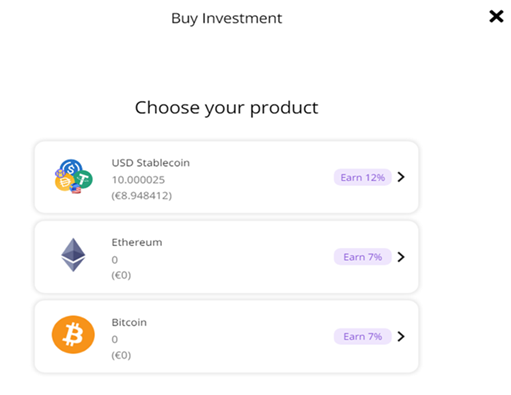
Task: Click the USD Stablecoin coins icon
Action: coord(74,177)
